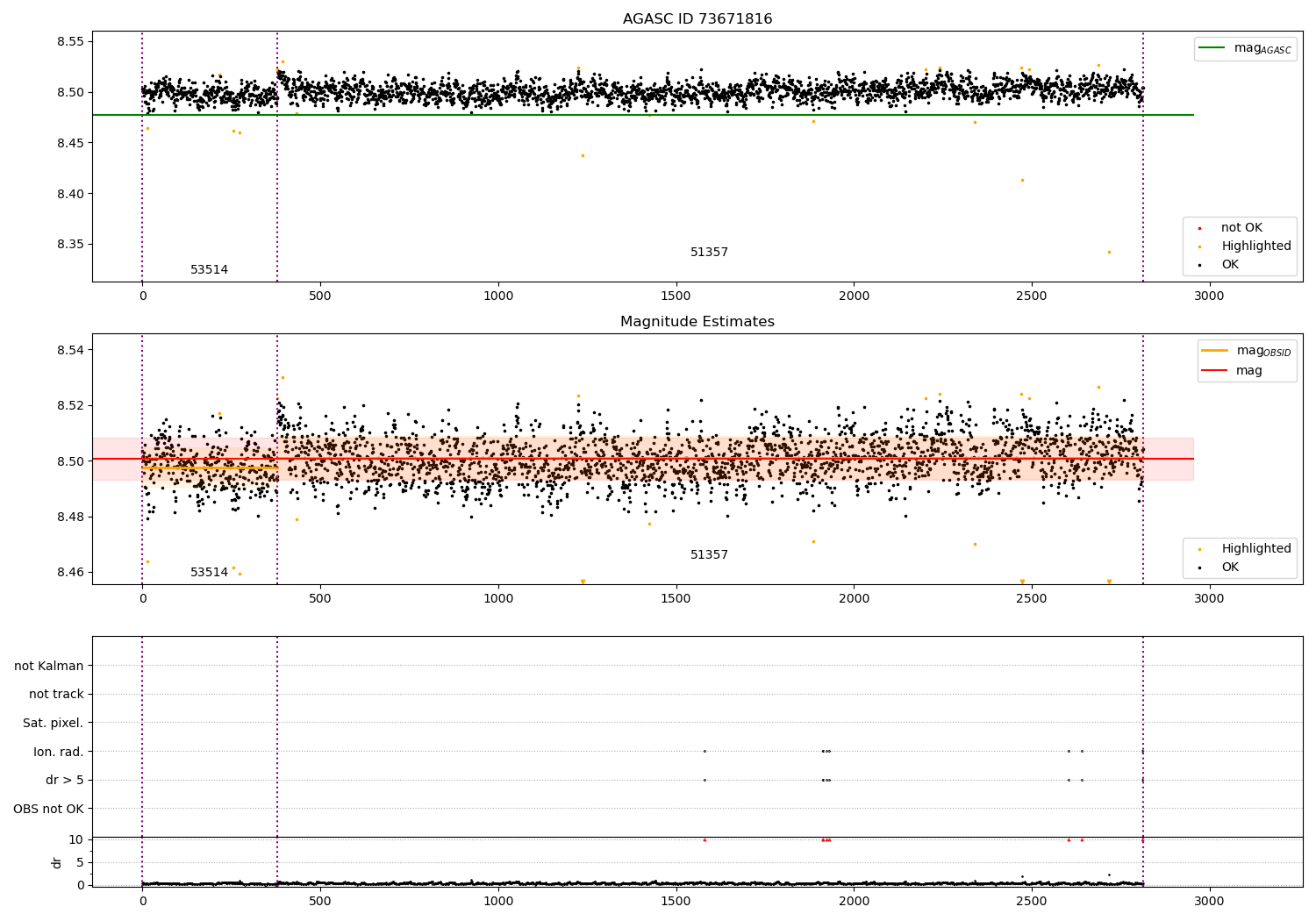
Task: Click the 51357 label in the top plot
Action: [709, 253]
